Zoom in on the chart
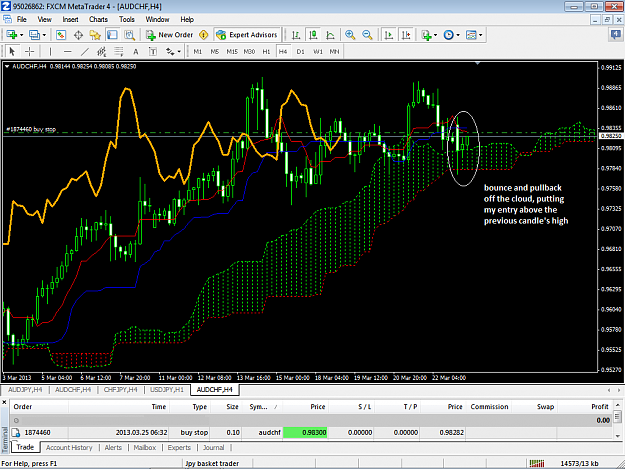This screenshot has width=625, height=469. [x=350, y=35]
